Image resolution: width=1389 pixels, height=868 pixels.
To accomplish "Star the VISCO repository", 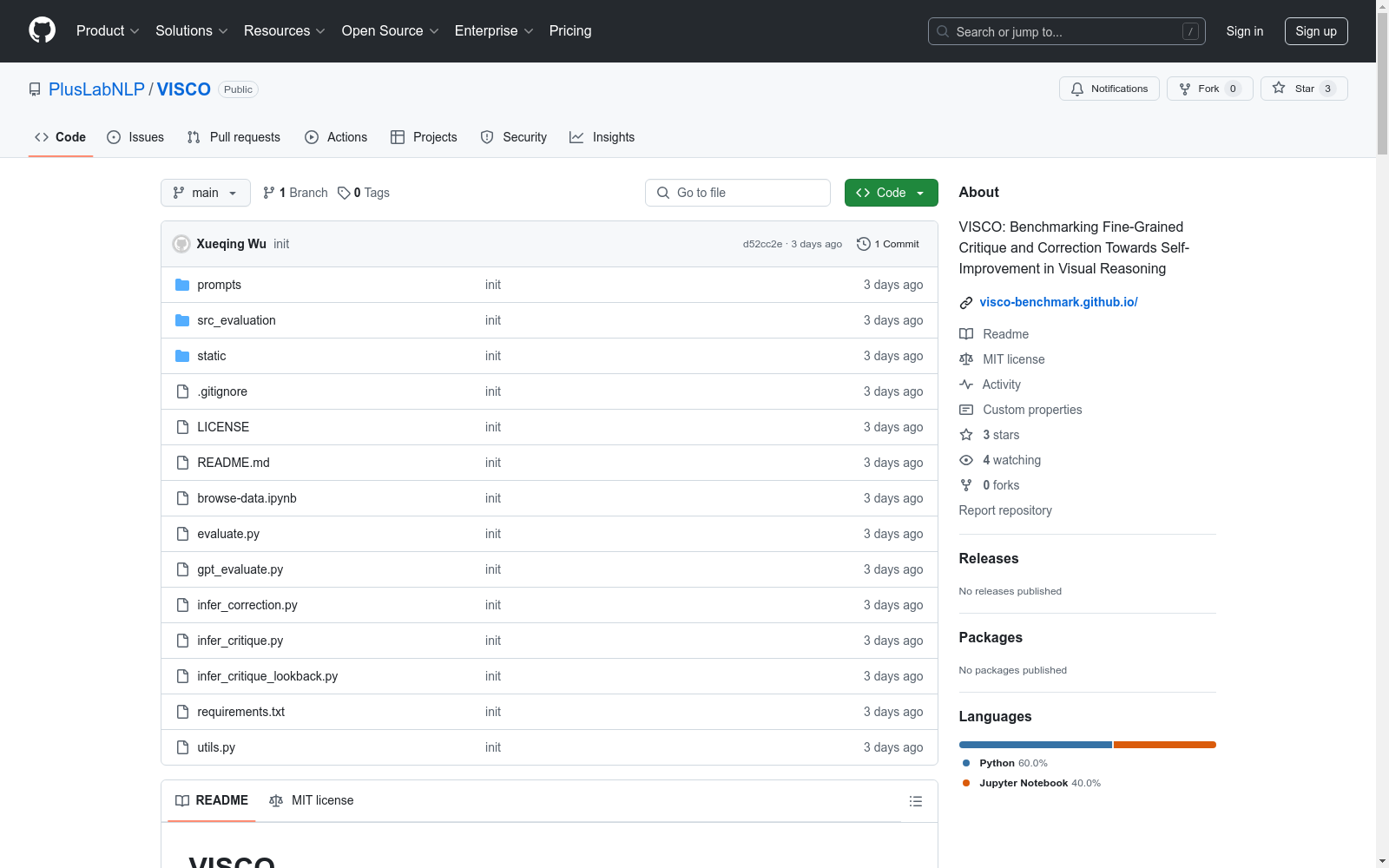I will 1304,89.
